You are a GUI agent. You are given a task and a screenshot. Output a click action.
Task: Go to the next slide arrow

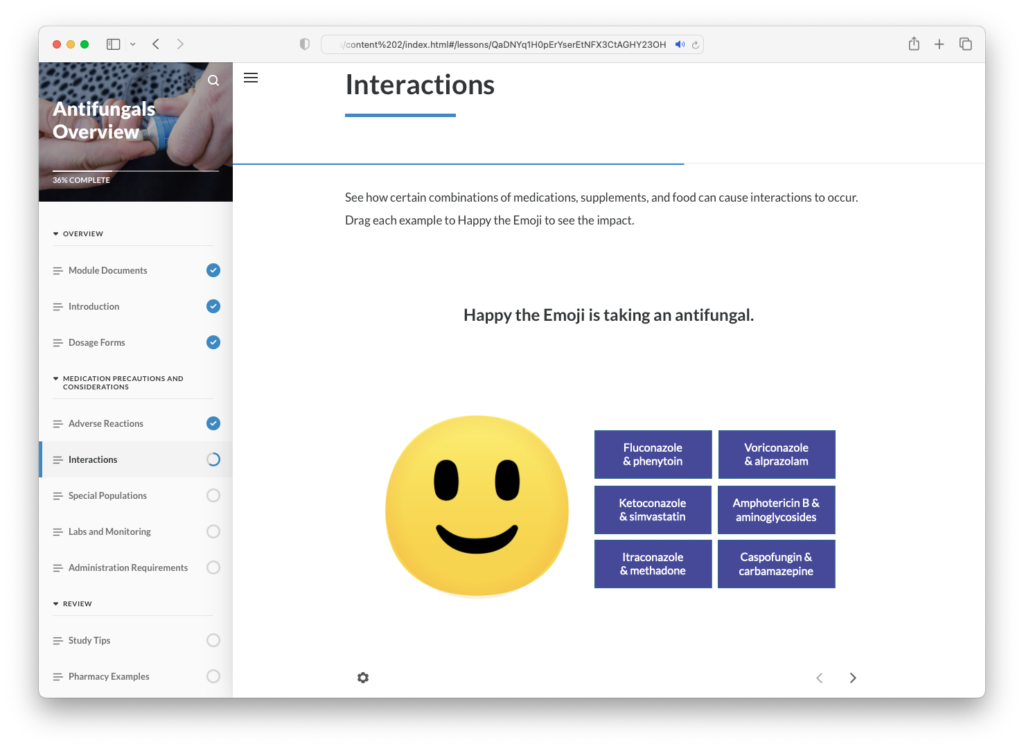coord(853,678)
